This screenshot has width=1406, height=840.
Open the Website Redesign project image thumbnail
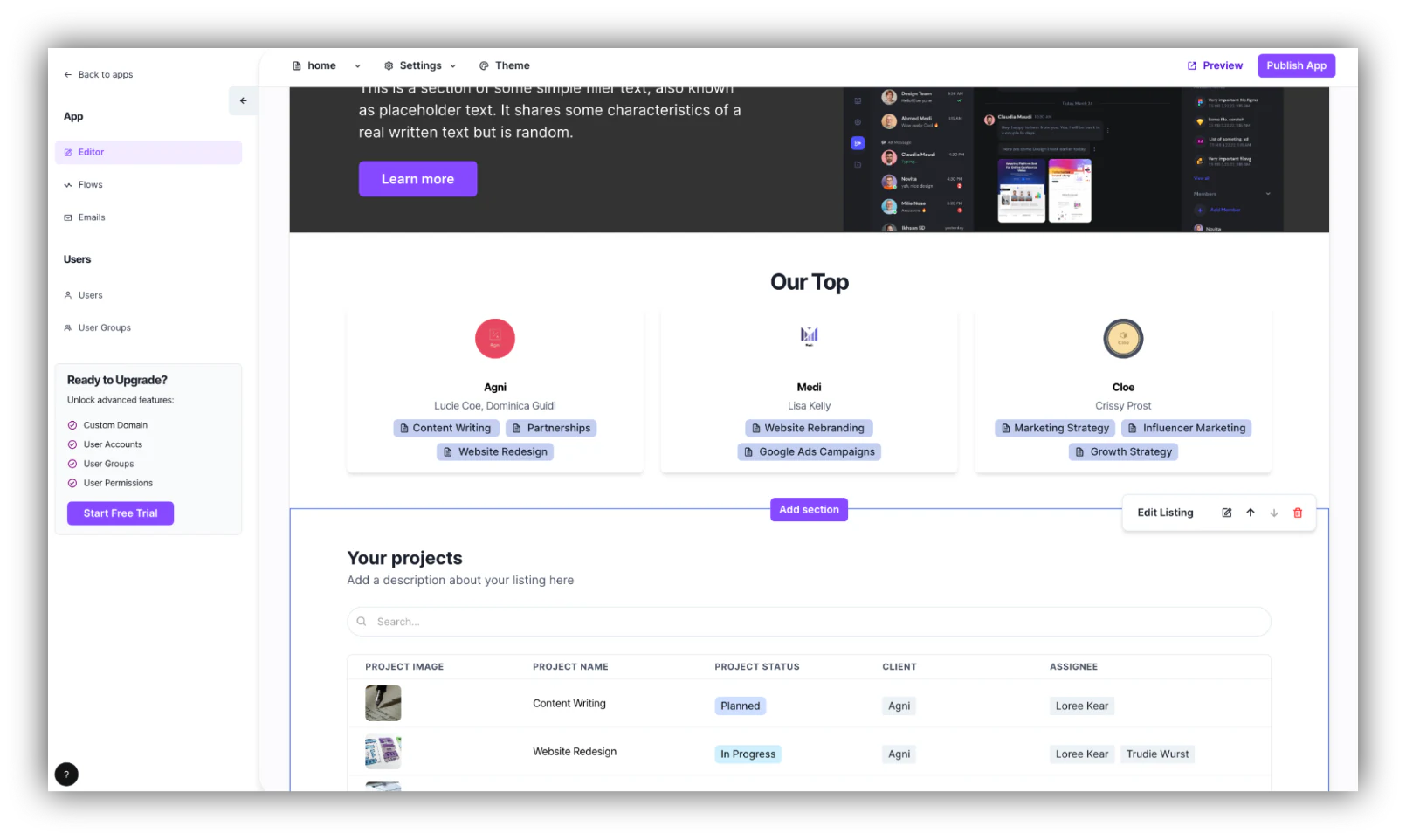(383, 752)
